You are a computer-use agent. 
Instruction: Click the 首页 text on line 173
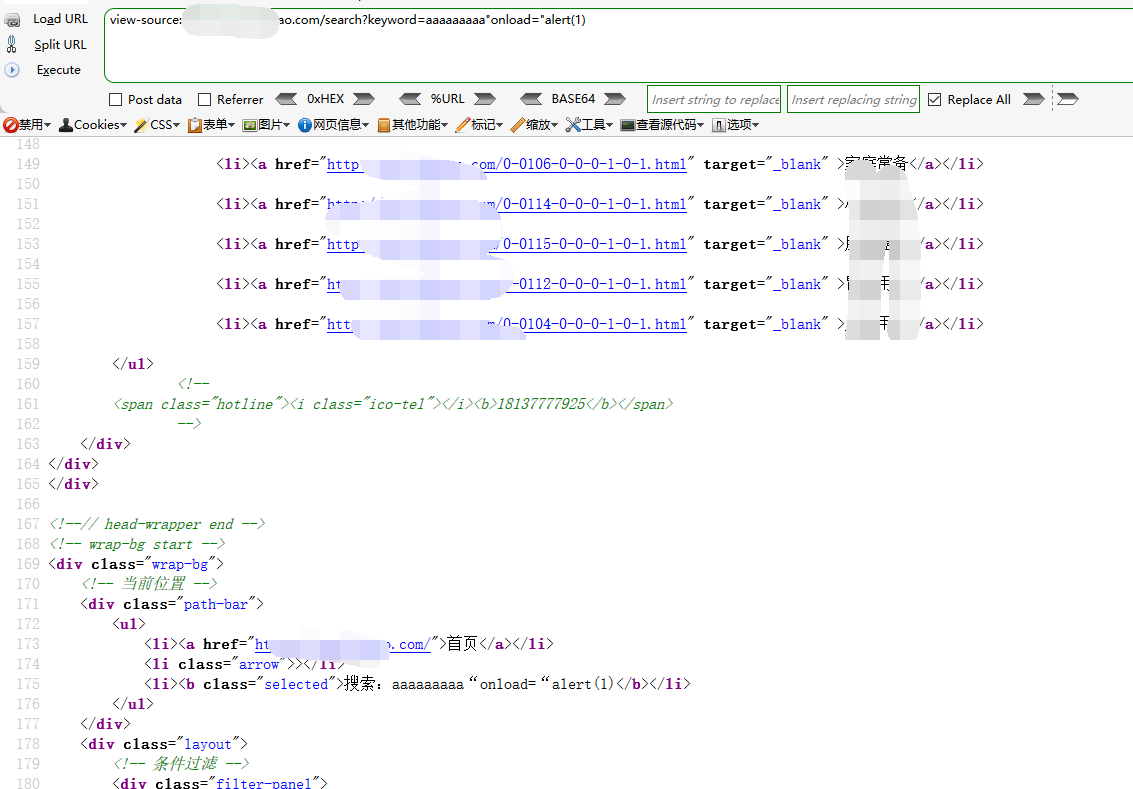click(x=462, y=644)
